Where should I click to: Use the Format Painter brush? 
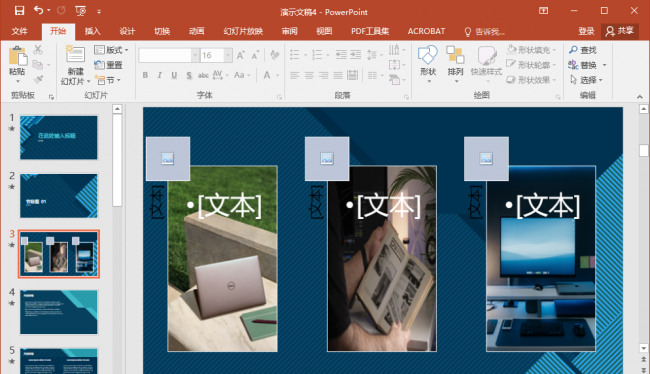tap(38, 79)
